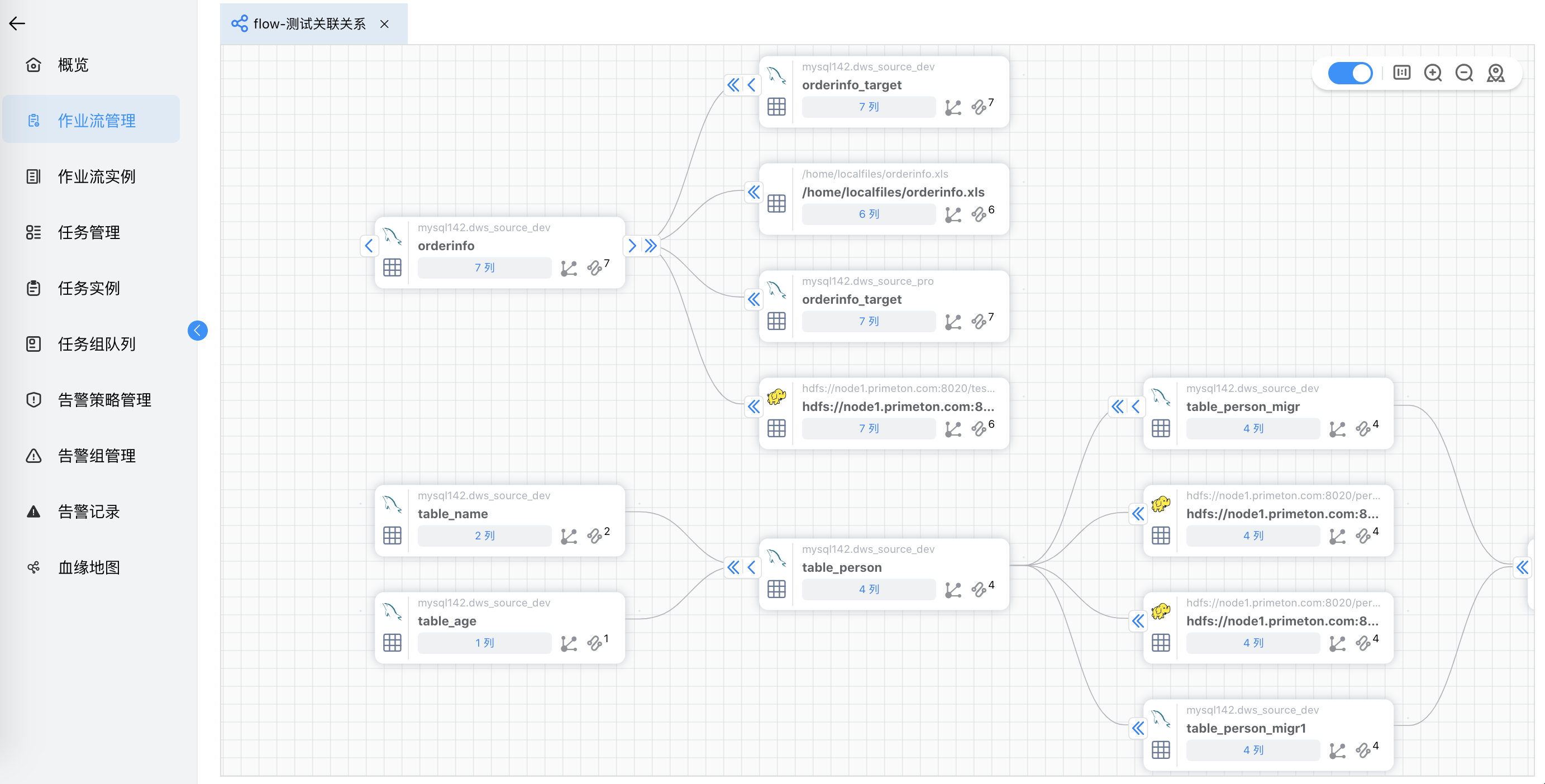Collapse sidebar with round blue chevron
The width and height of the screenshot is (1545, 784).
[197, 330]
